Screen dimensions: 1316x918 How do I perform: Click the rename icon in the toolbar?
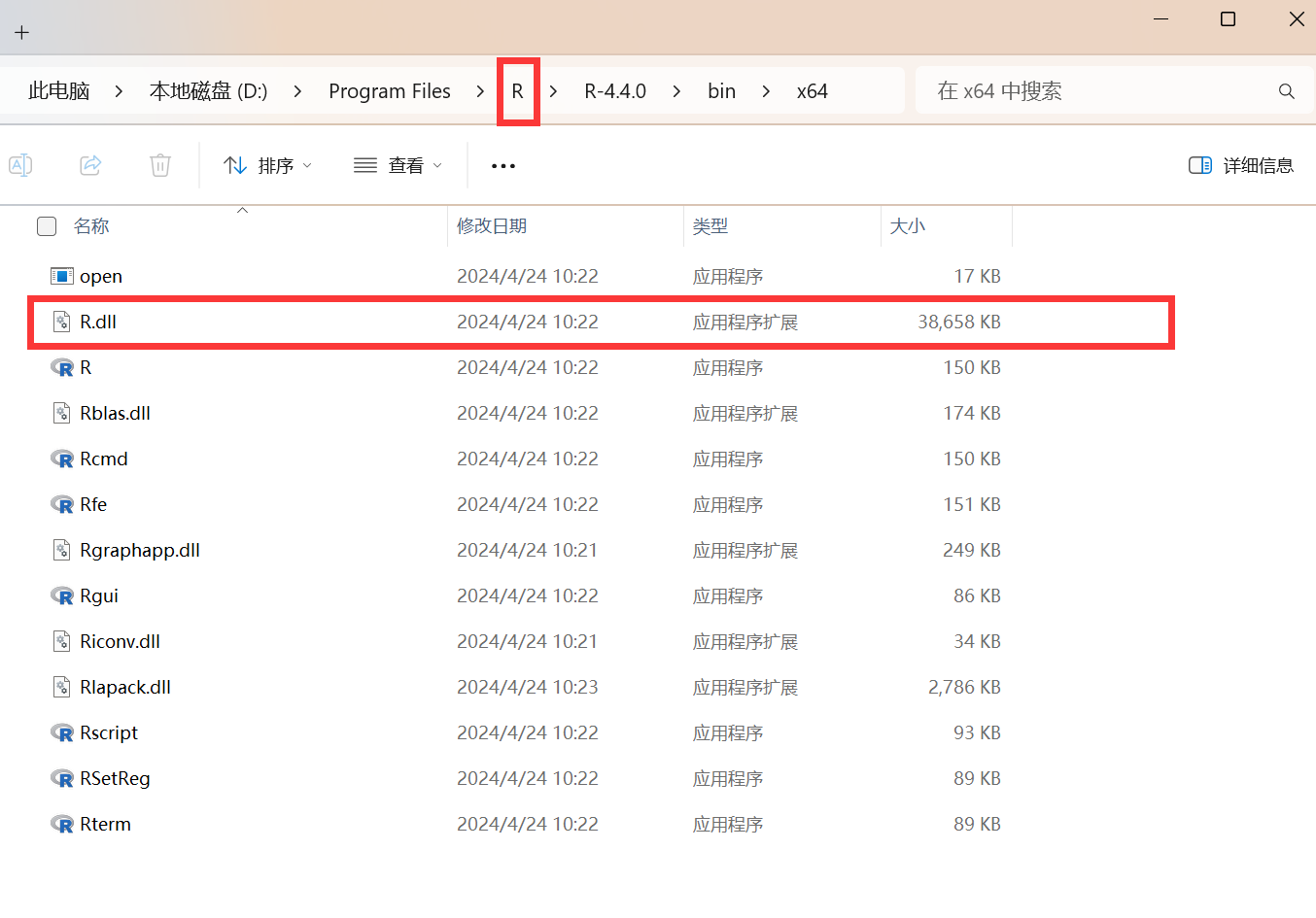tap(19, 165)
